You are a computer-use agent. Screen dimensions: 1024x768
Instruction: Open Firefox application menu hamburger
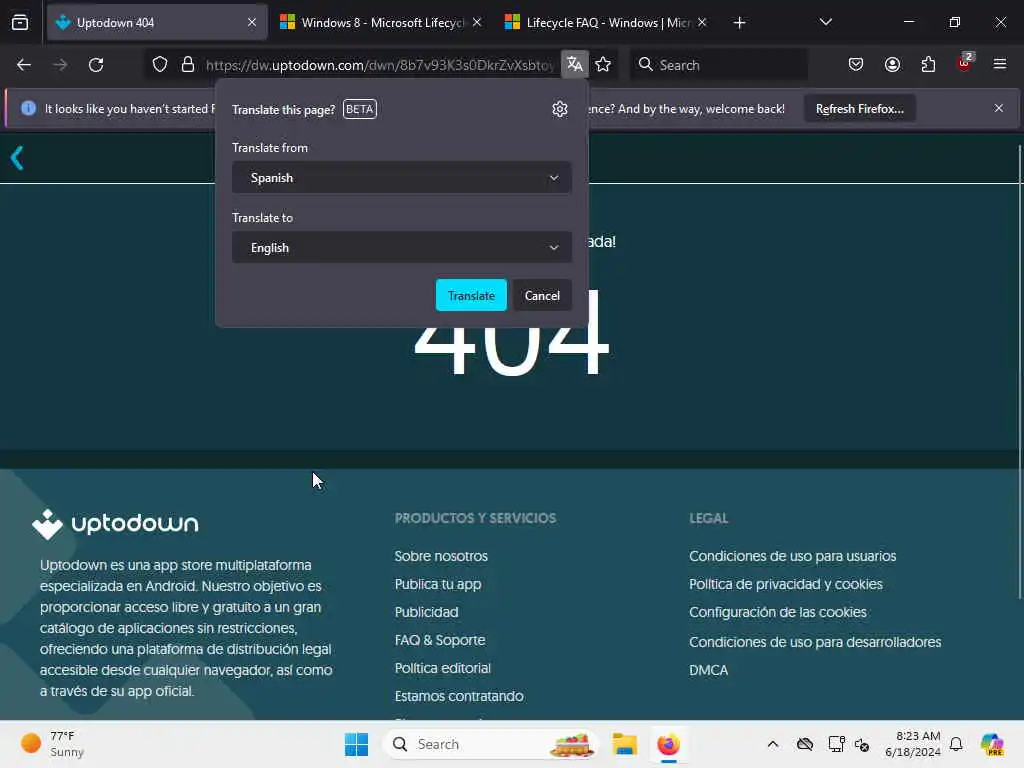pyautogui.click(x=1000, y=64)
